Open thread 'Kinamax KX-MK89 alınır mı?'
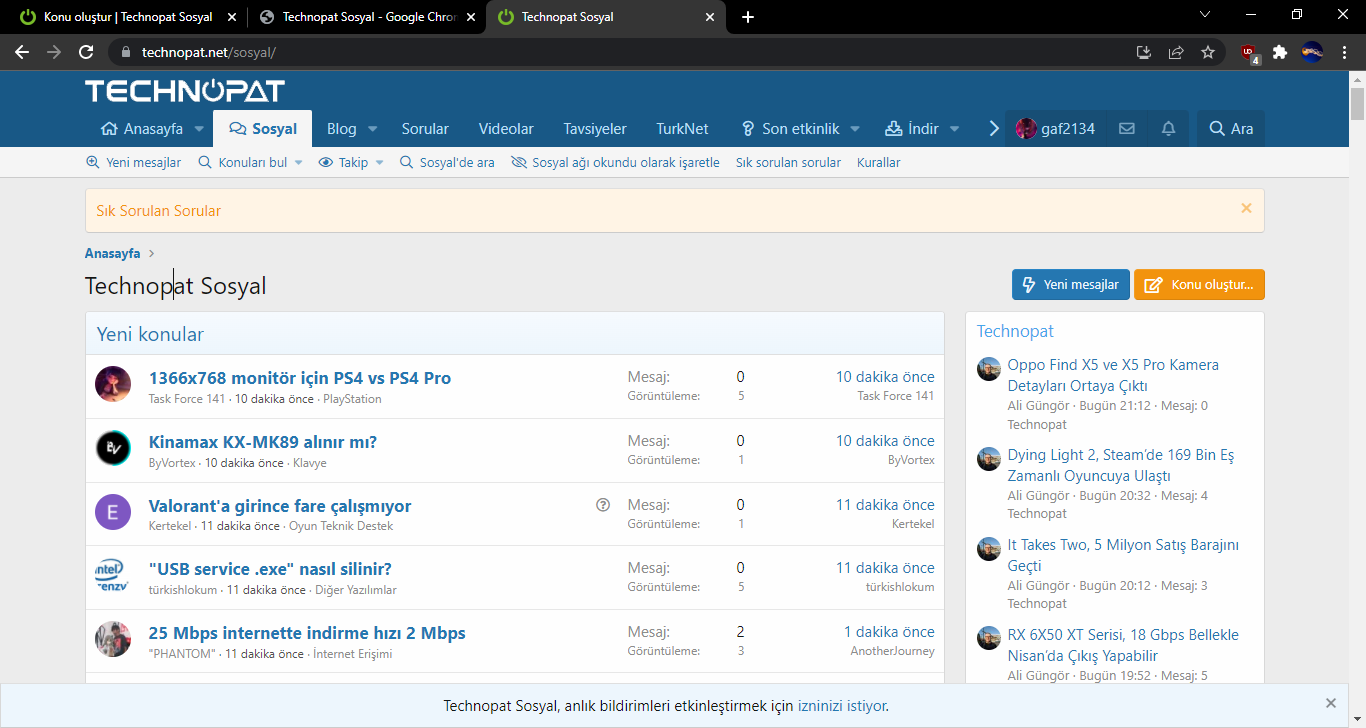The image size is (1366, 728). point(263,442)
